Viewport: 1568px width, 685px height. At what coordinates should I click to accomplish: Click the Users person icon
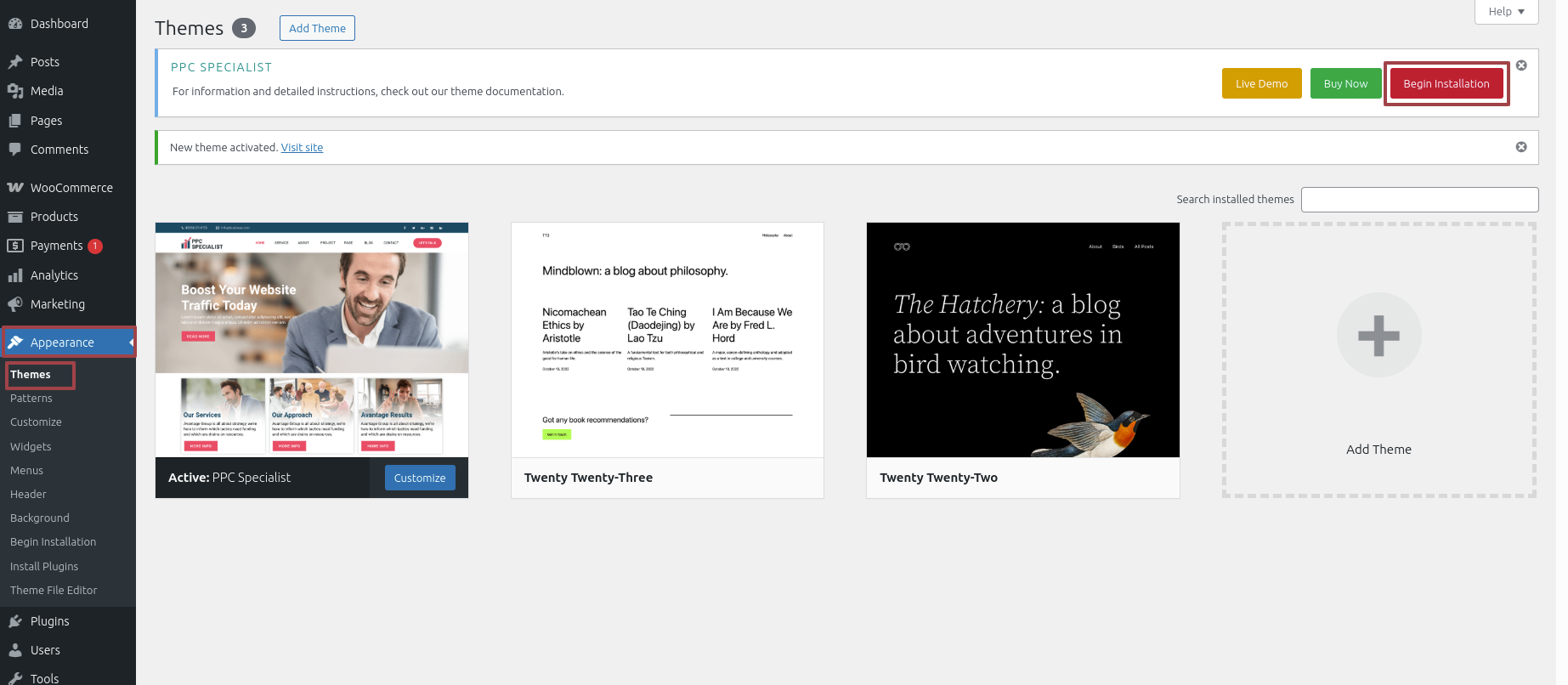coord(15,650)
